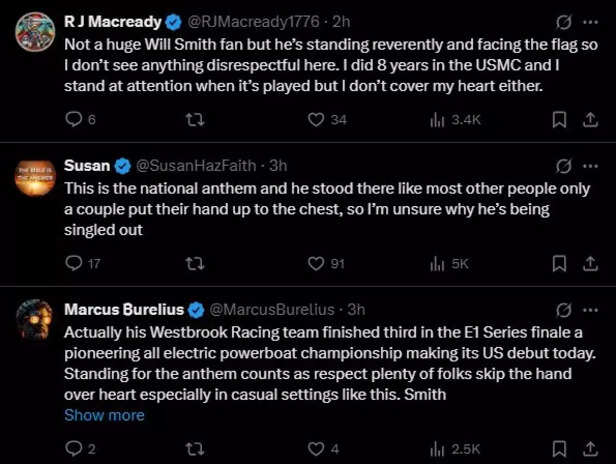This screenshot has height=464, width=616.
Task: Reply to Susan's tweet
Action: pos(73,264)
